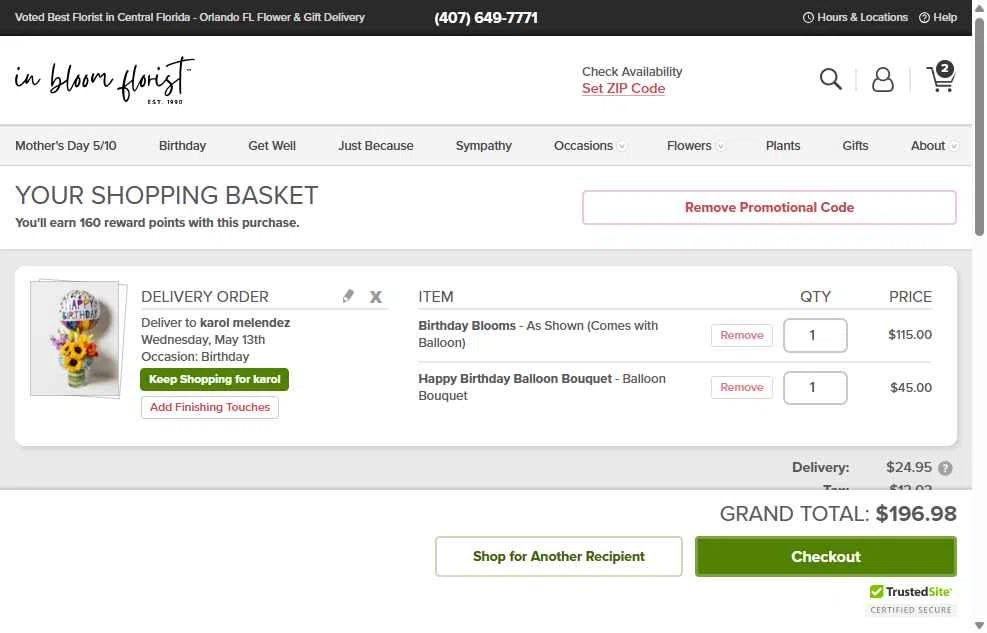Open the Help link in top bar
This screenshot has width=987, height=633.
[x=938, y=18]
